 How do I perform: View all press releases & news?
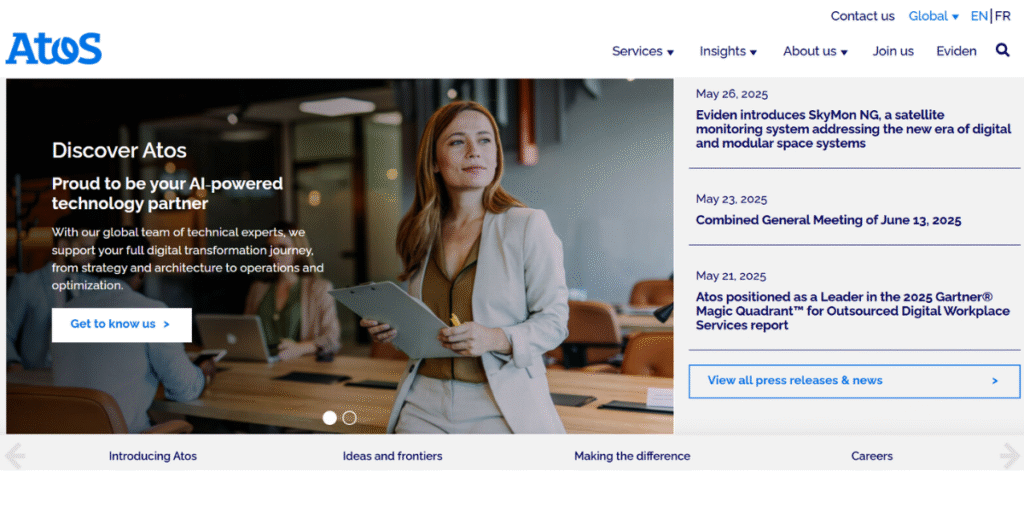point(854,381)
